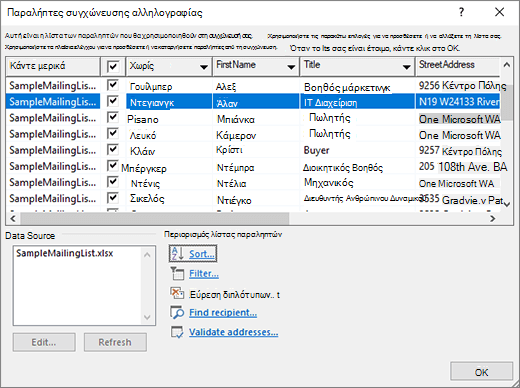Uncheck the Σικελός row checkbox
Image resolution: width=520 pixels, height=388 pixels.
(113, 198)
